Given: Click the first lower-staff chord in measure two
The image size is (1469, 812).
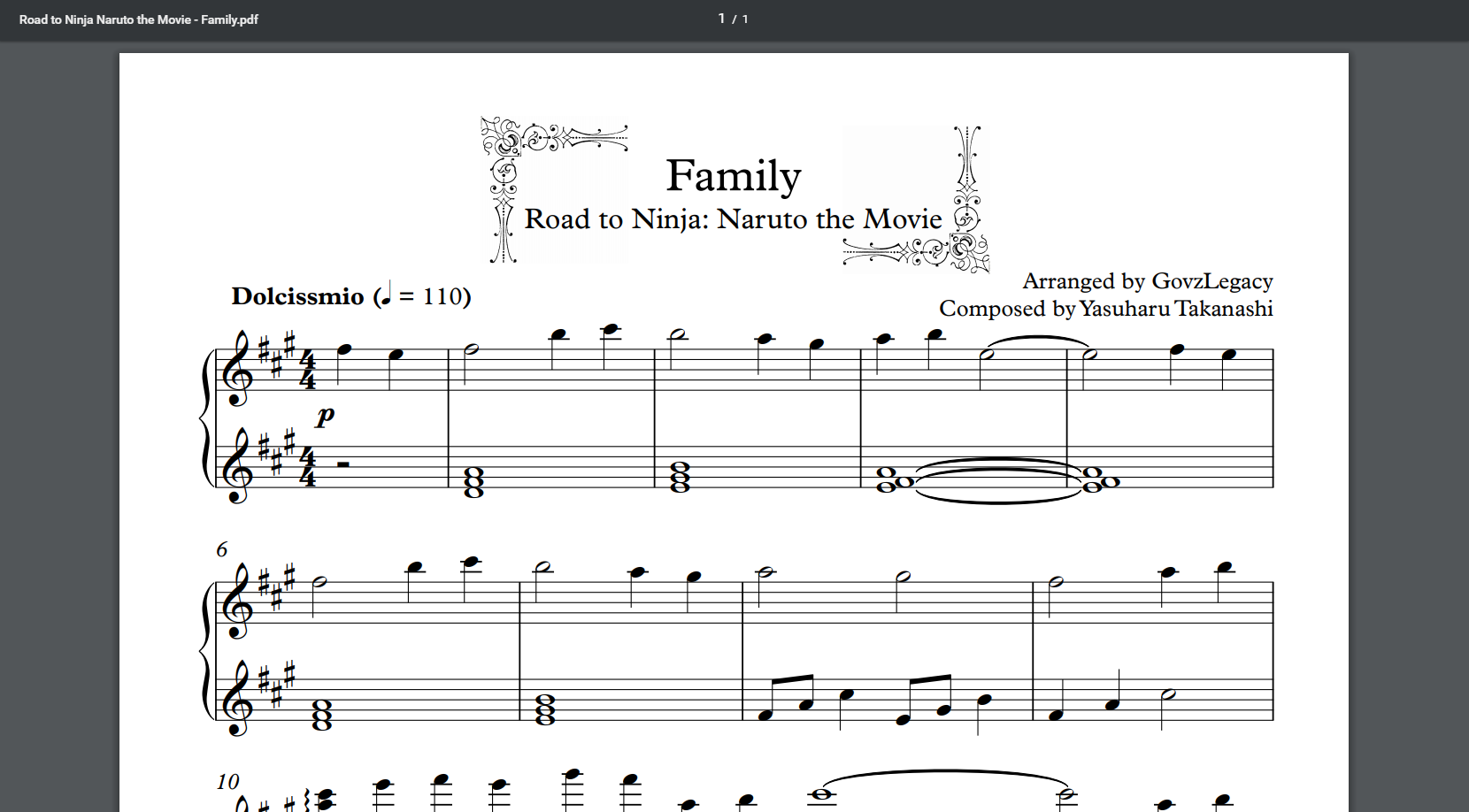Looking at the screenshot, I should 473,481.
